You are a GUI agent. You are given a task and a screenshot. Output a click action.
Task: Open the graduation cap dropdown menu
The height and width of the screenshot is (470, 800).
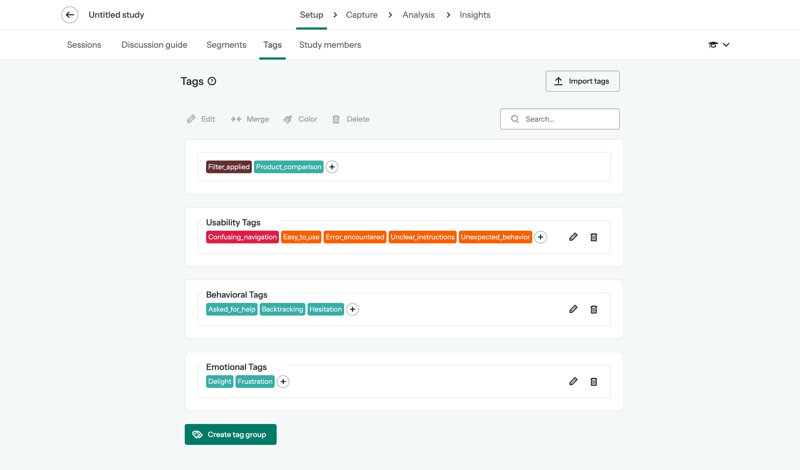[718, 45]
